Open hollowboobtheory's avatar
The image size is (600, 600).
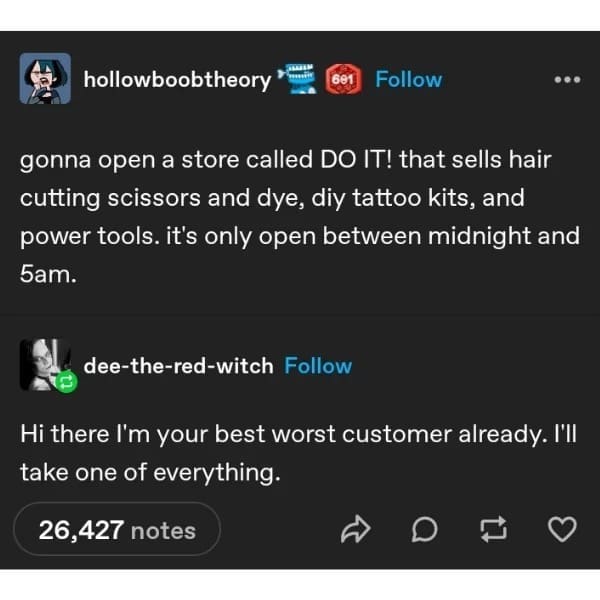(x=45, y=78)
